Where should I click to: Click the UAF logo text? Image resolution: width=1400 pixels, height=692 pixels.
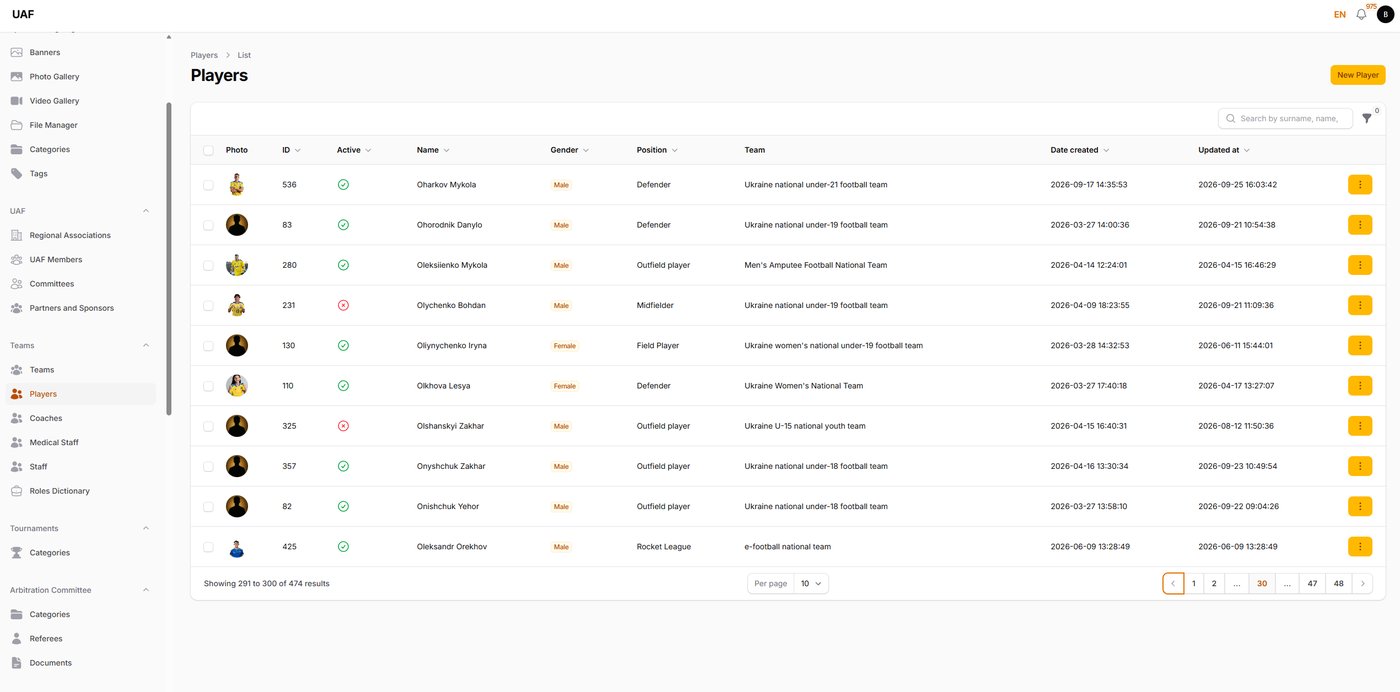[x=23, y=14]
